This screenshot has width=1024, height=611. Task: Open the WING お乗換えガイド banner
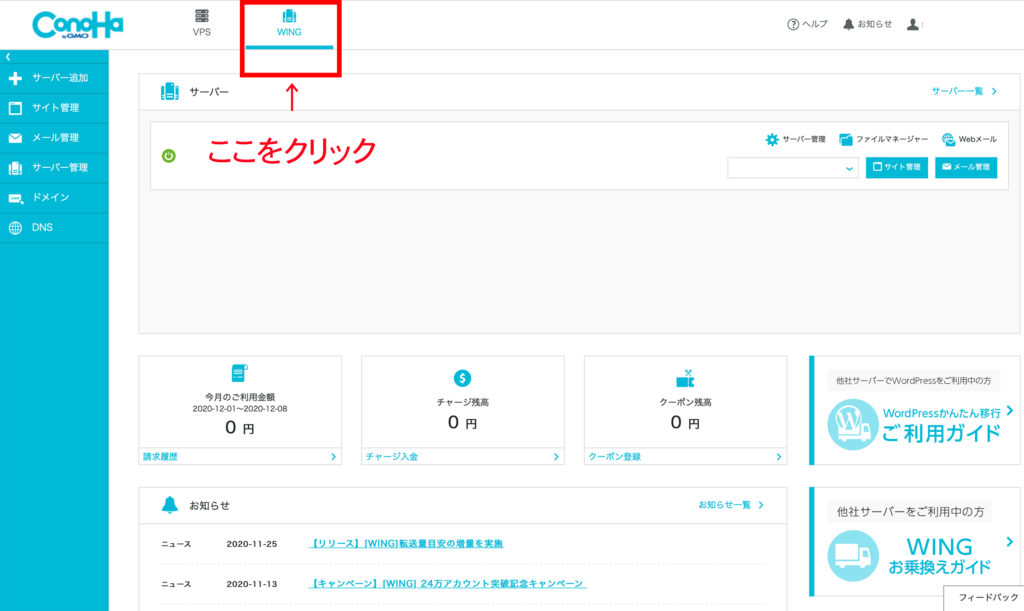tap(915, 542)
